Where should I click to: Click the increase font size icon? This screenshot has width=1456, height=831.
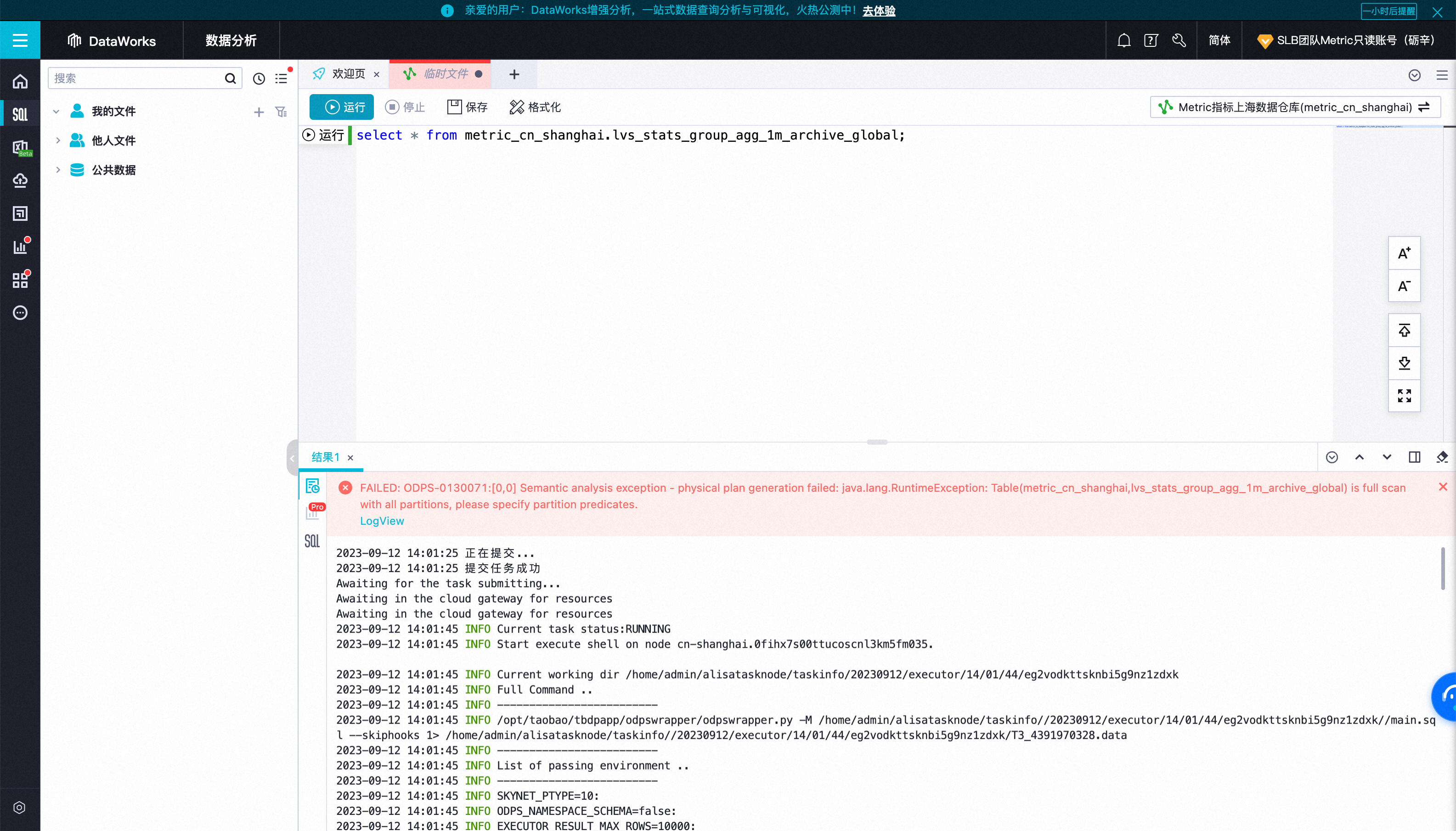coord(1404,253)
